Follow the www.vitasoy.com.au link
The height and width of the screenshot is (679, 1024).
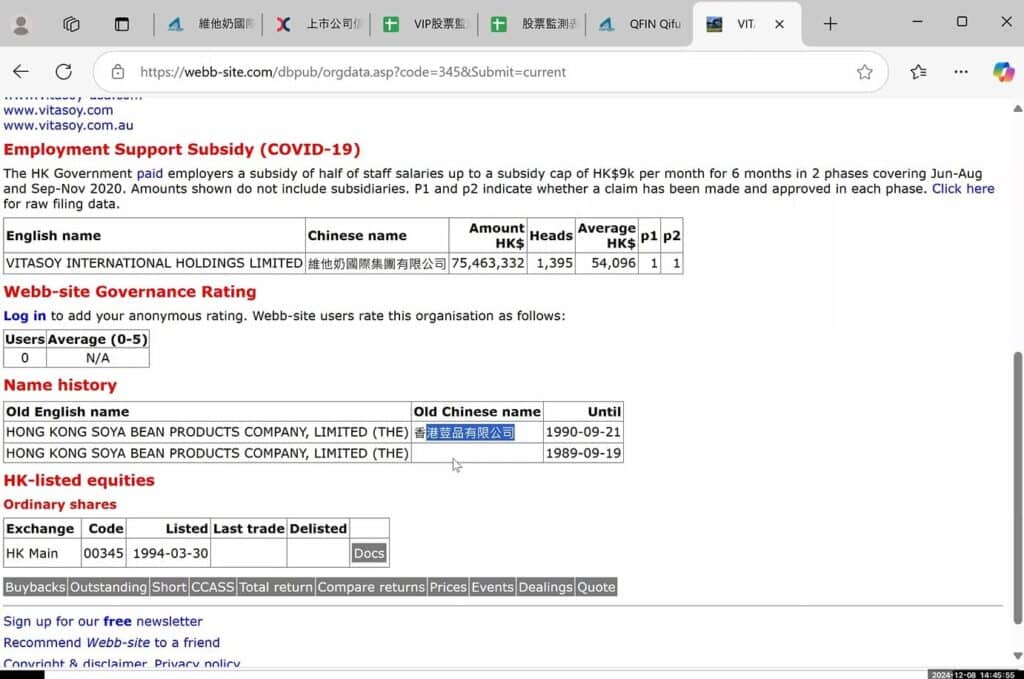coord(68,126)
